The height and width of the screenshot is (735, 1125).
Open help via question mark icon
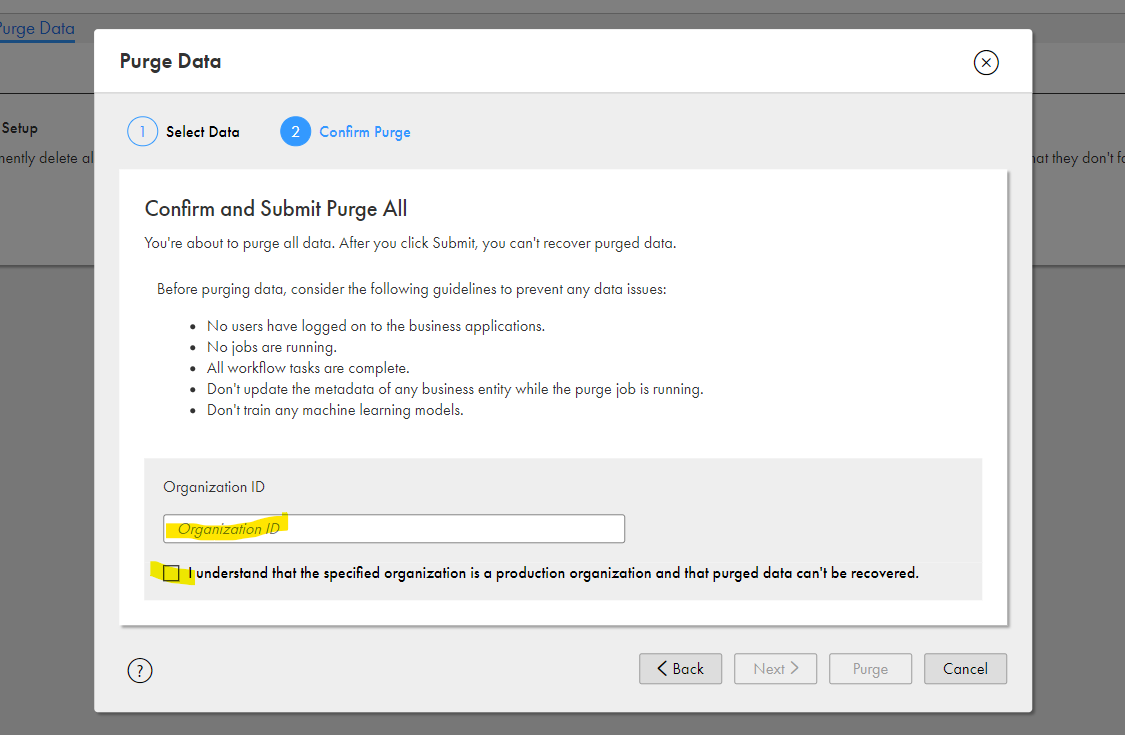(140, 670)
